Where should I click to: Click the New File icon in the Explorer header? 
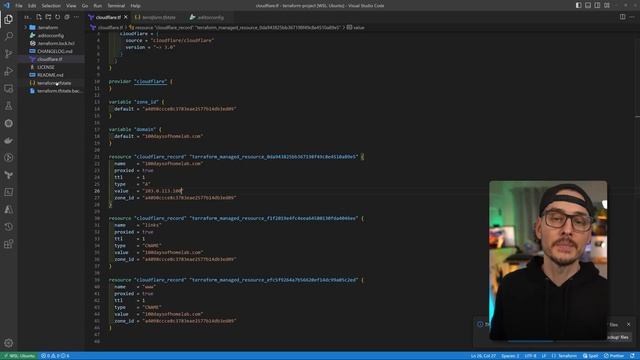click(x=39, y=17)
